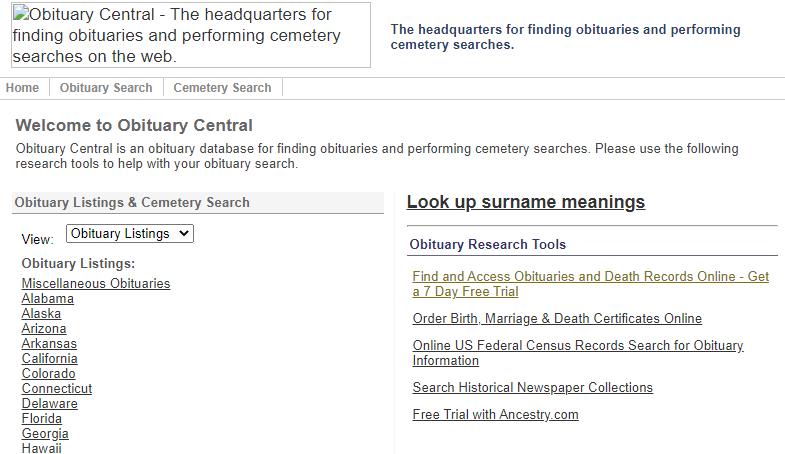The width and height of the screenshot is (785, 454).
Task: Open Search Historical Newspaper Collections link
Action: coord(532,387)
